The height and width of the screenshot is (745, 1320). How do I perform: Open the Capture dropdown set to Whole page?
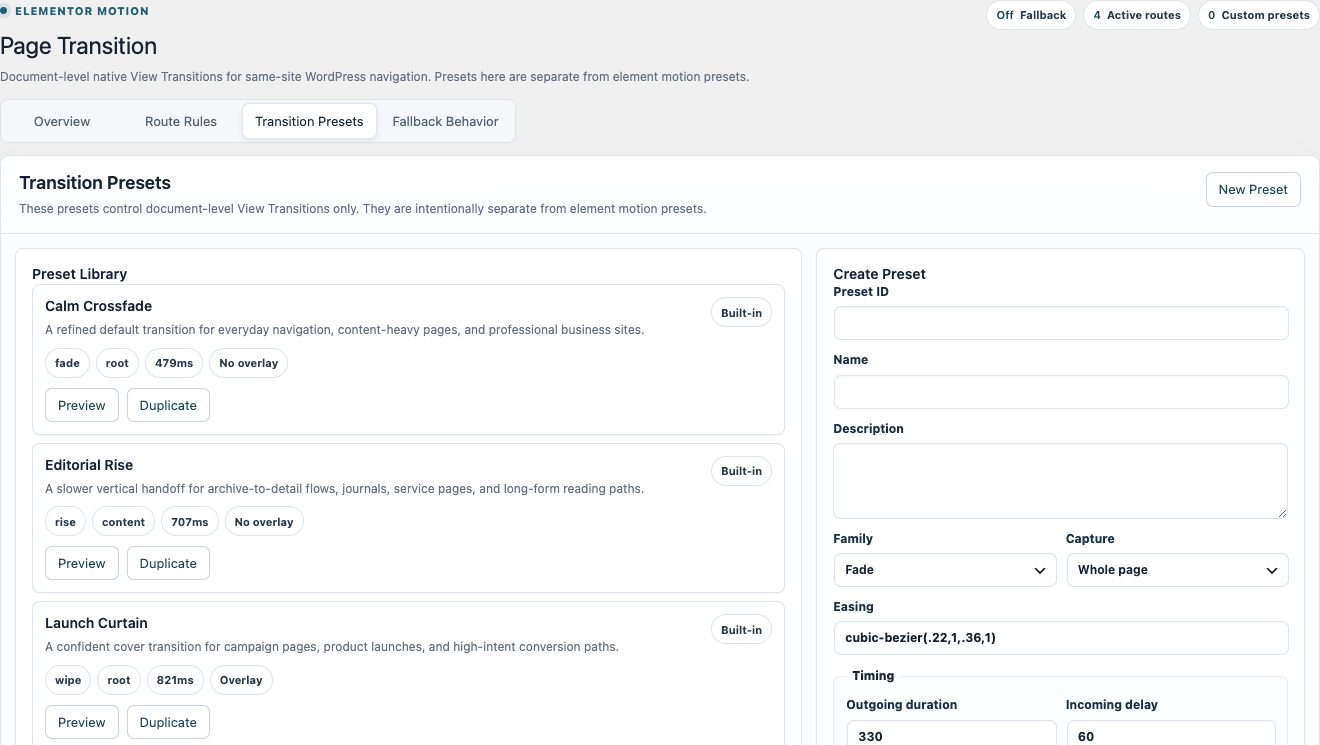pos(1178,570)
